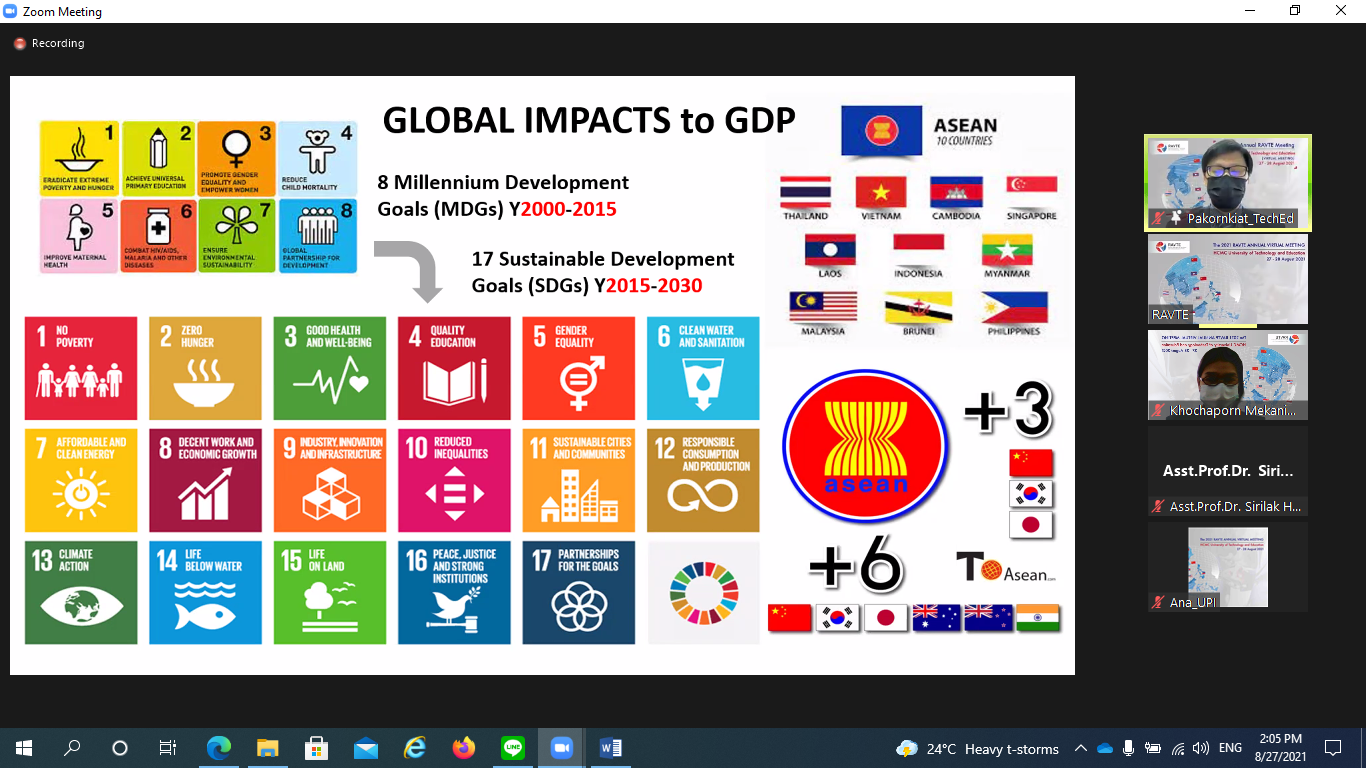Expand the hidden tray icons chevron
This screenshot has height=768, width=1366.
click(x=1080, y=748)
